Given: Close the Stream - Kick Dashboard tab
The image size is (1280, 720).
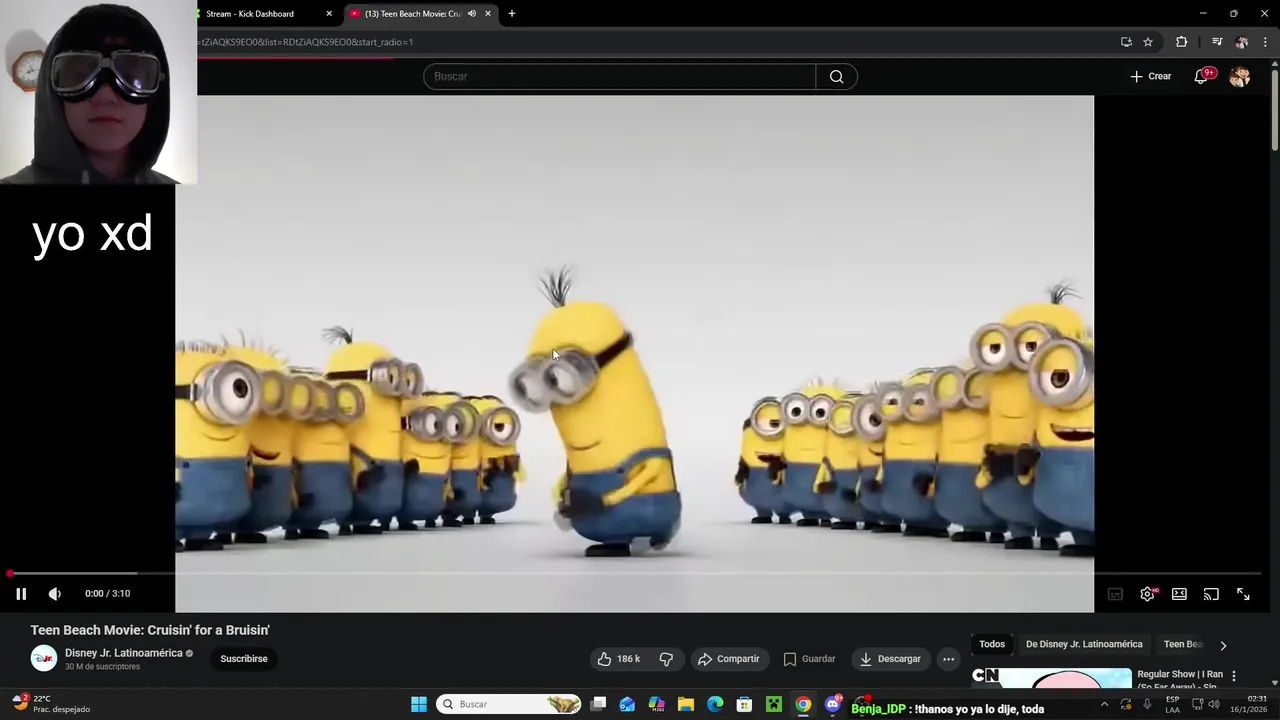Looking at the screenshot, I should [329, 14].
